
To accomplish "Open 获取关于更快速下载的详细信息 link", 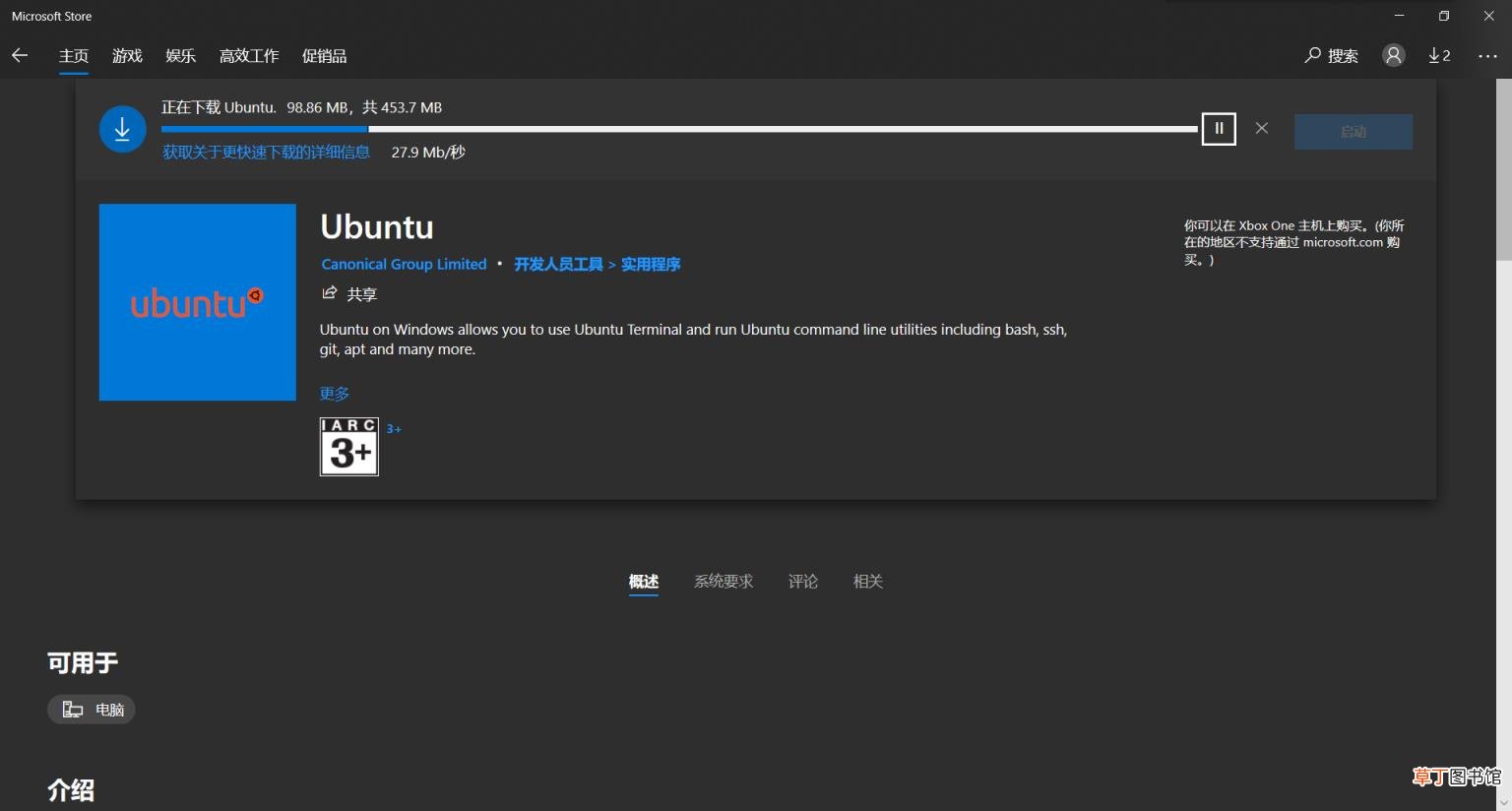I will [266, 152].
